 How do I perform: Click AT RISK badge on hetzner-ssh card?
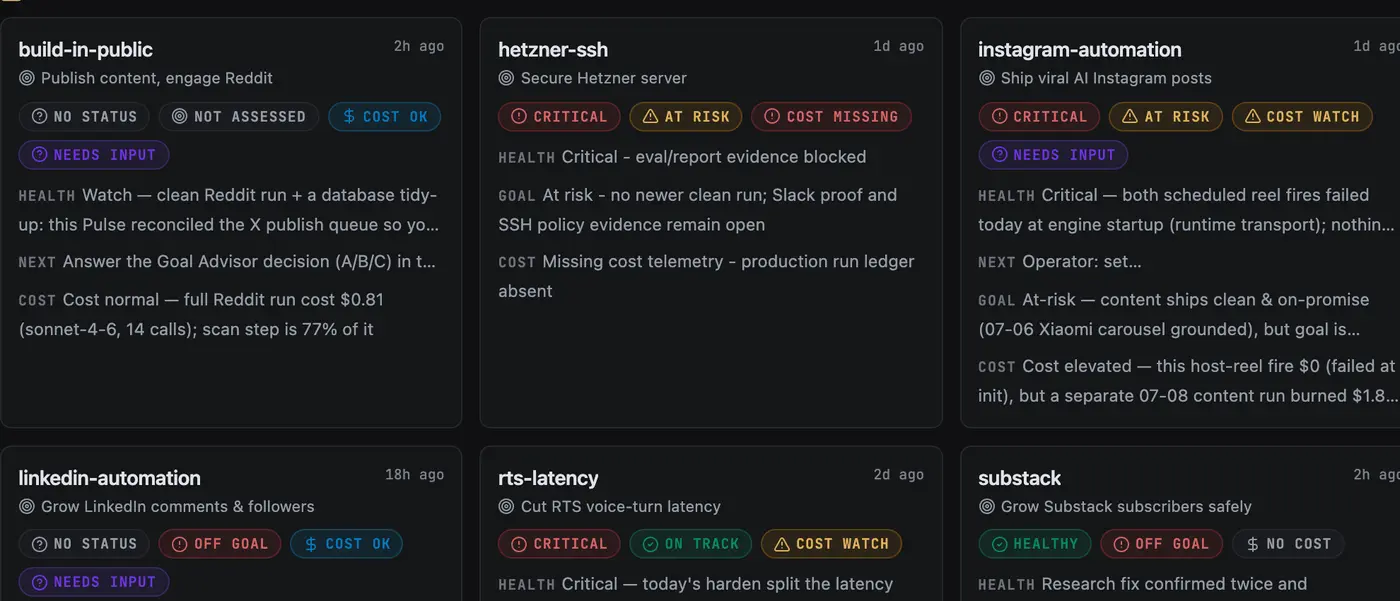685,116
